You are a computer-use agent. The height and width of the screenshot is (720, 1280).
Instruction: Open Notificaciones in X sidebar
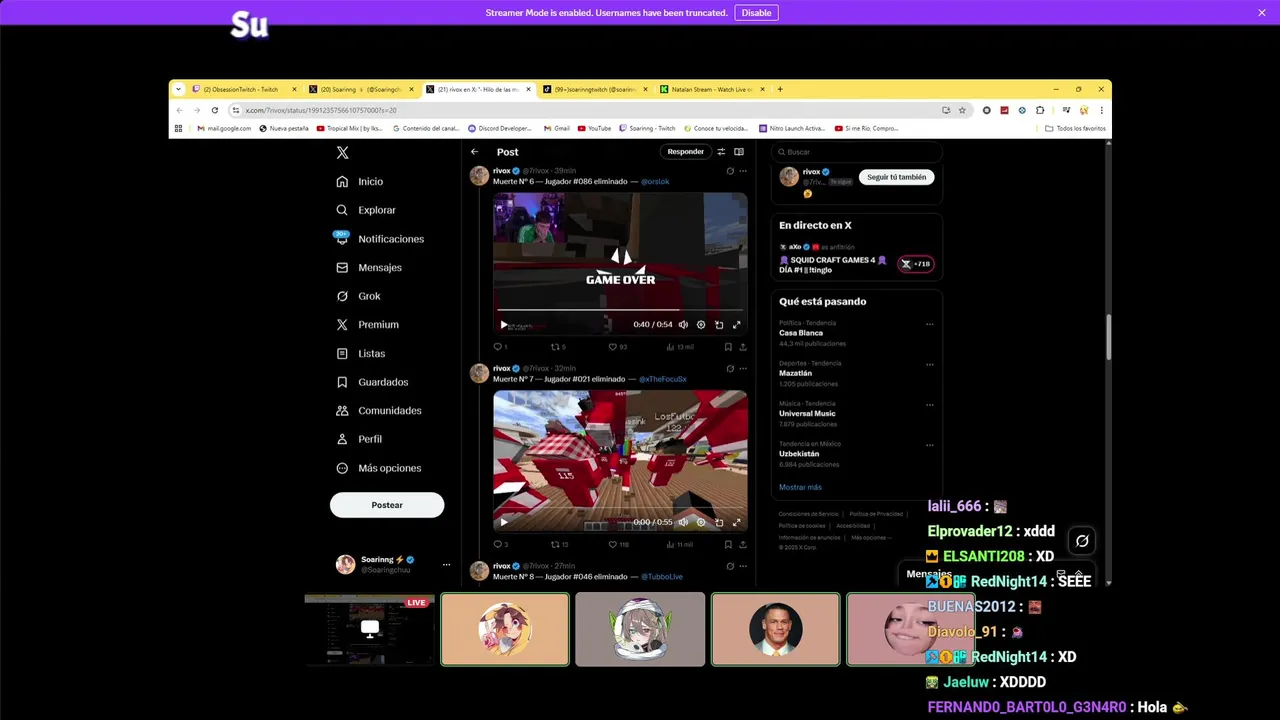point(380,239)
